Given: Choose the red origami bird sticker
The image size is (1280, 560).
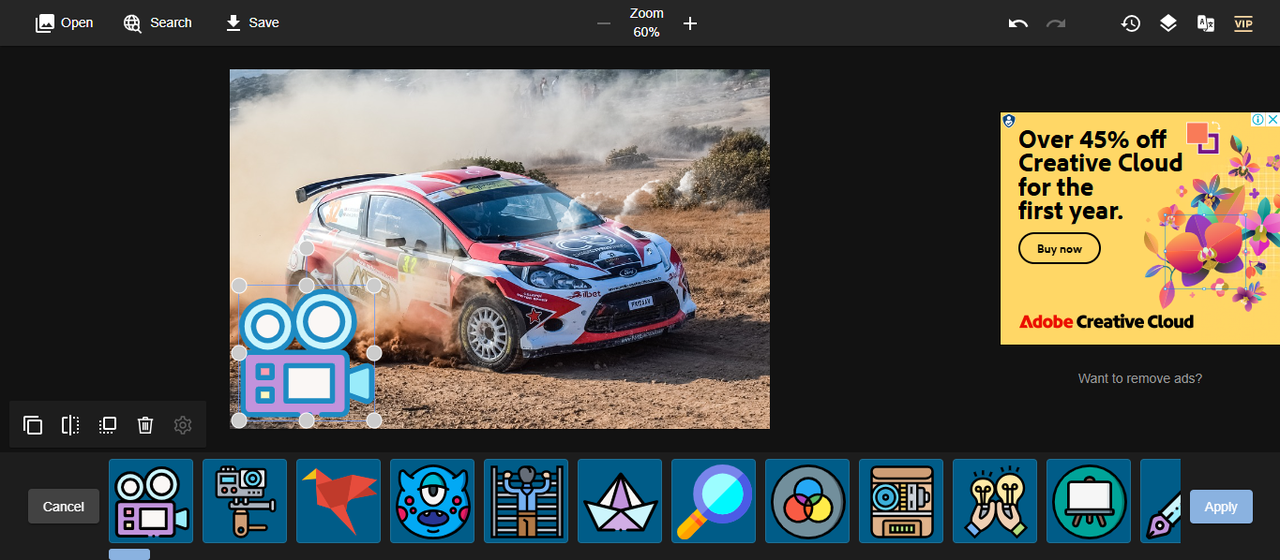Looking at the screenshot, I should point(339,501).
